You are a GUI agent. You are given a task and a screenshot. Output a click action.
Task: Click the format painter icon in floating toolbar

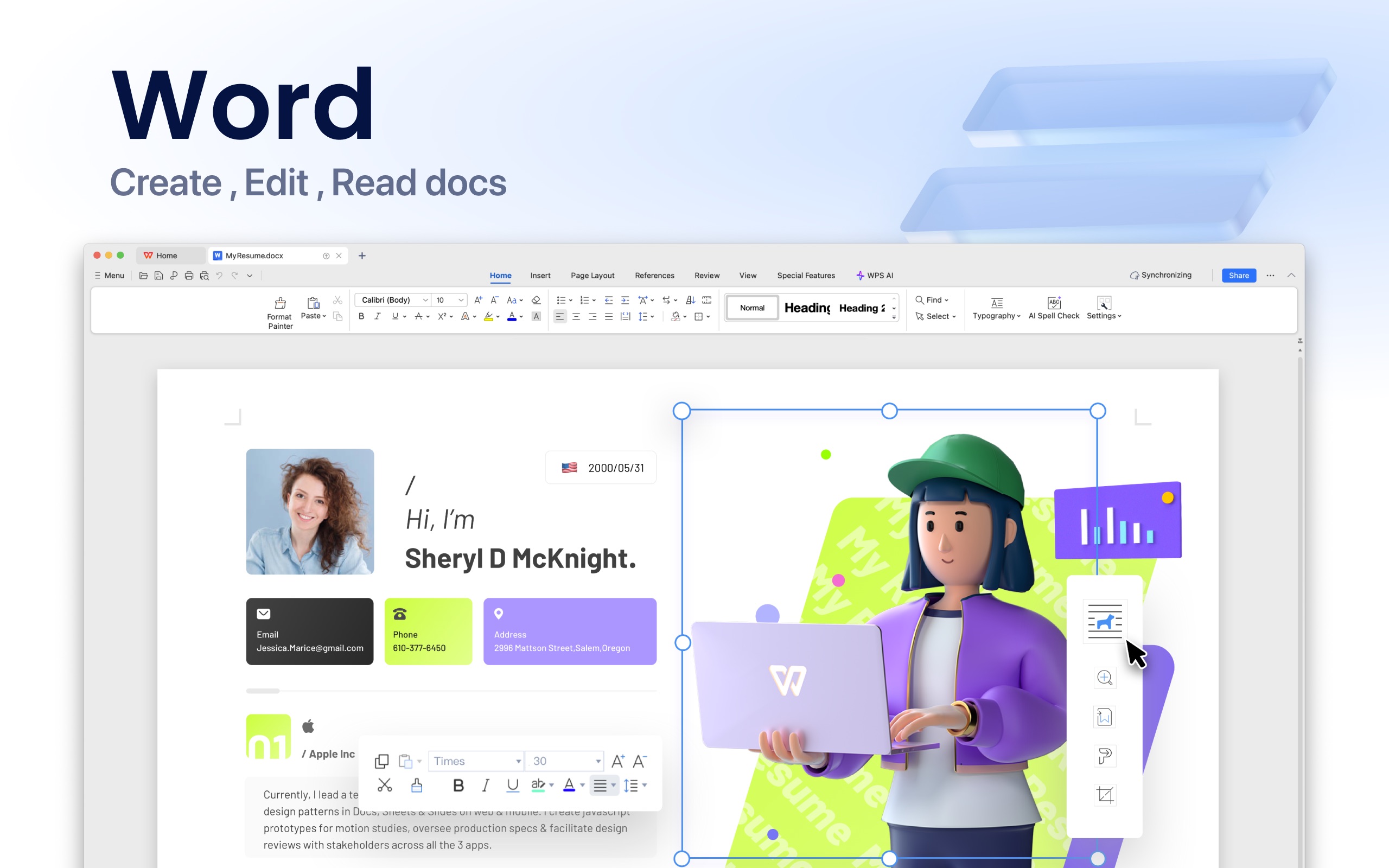click(417, 786)
